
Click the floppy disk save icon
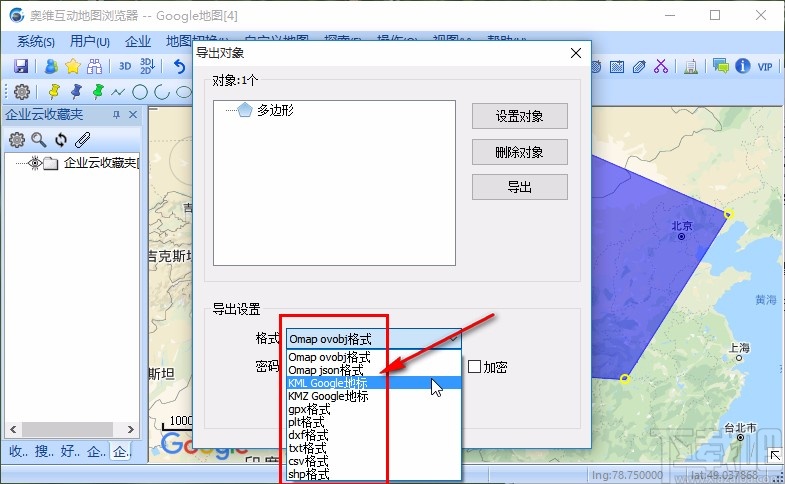pos(21,66)
